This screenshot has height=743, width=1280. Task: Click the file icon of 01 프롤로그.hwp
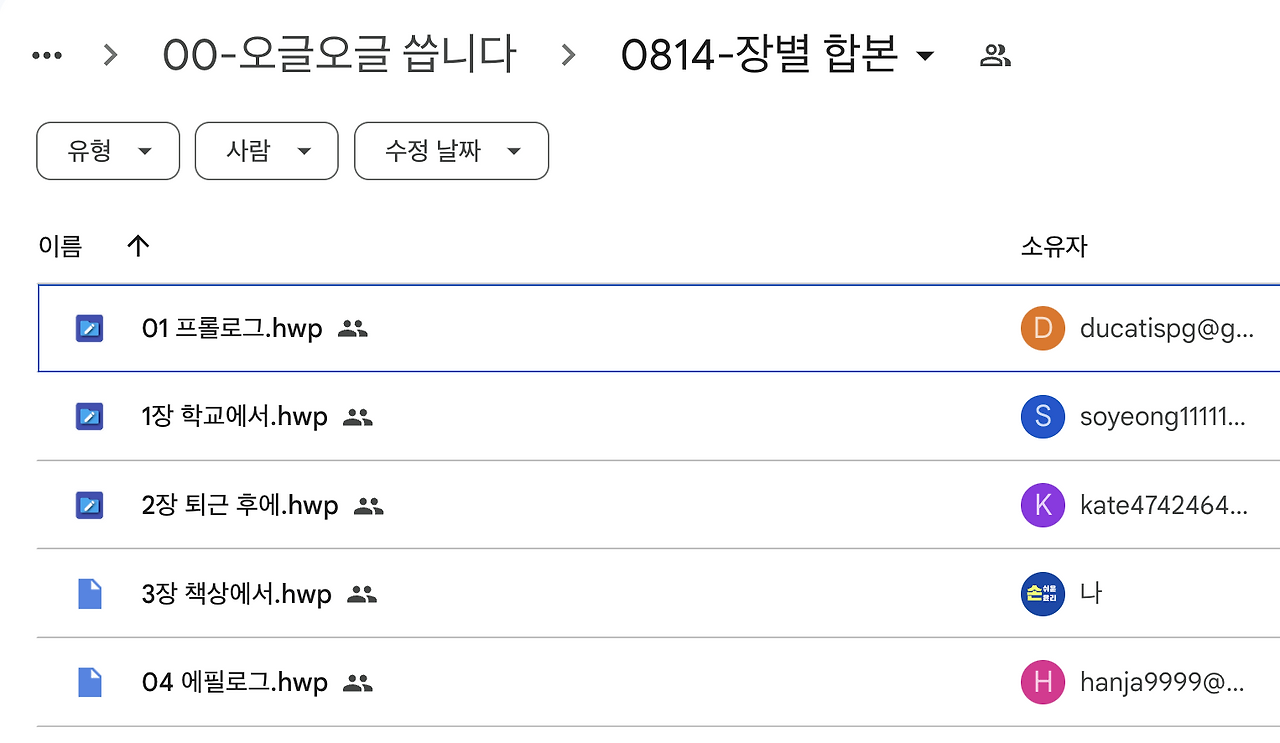tap(90, 328)
